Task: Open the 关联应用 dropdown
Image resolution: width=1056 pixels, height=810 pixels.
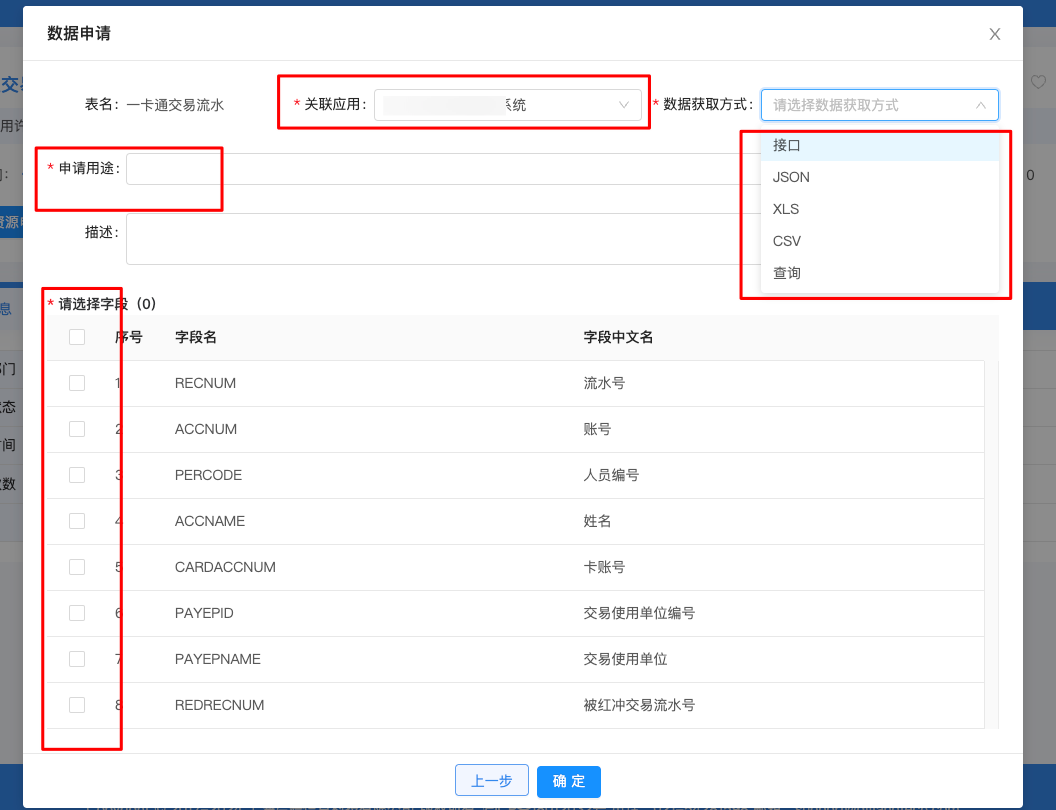Action: tap(507, 104)
